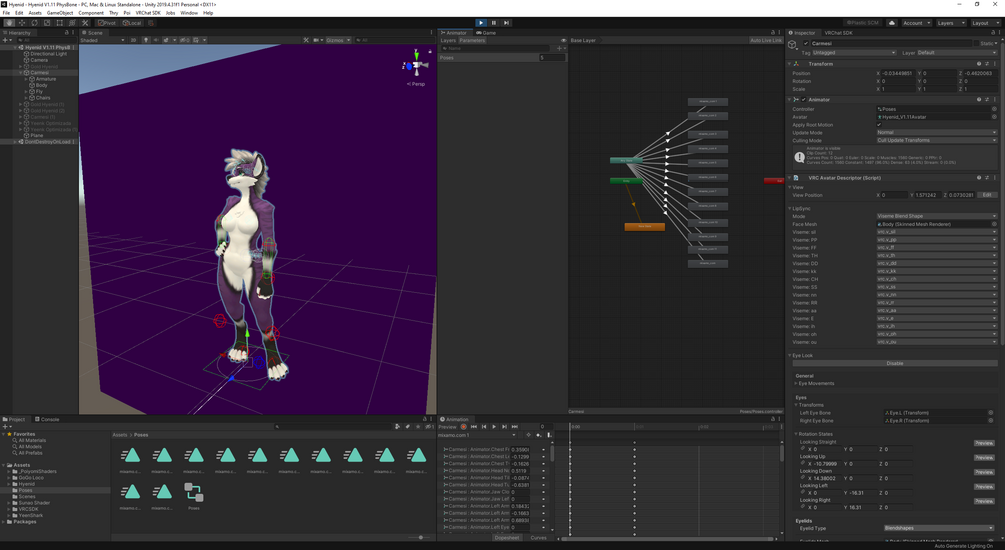
Task: Click animation record button
Action: pyautogui.click(x=463, y=426)
